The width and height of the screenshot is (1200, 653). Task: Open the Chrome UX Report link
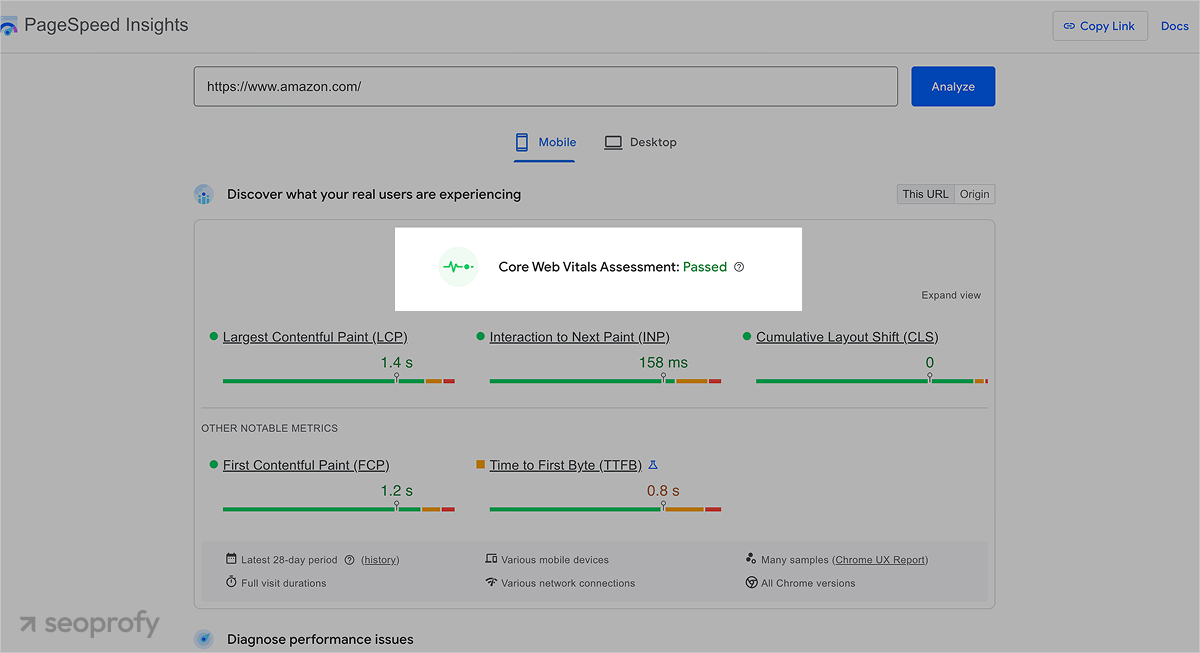coord(880,560)
